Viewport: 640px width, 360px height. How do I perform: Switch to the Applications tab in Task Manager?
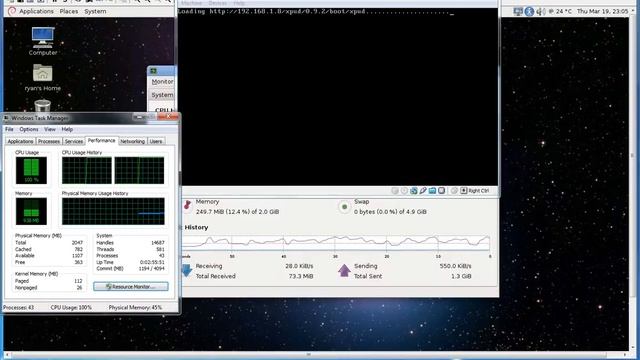point(20,141)
